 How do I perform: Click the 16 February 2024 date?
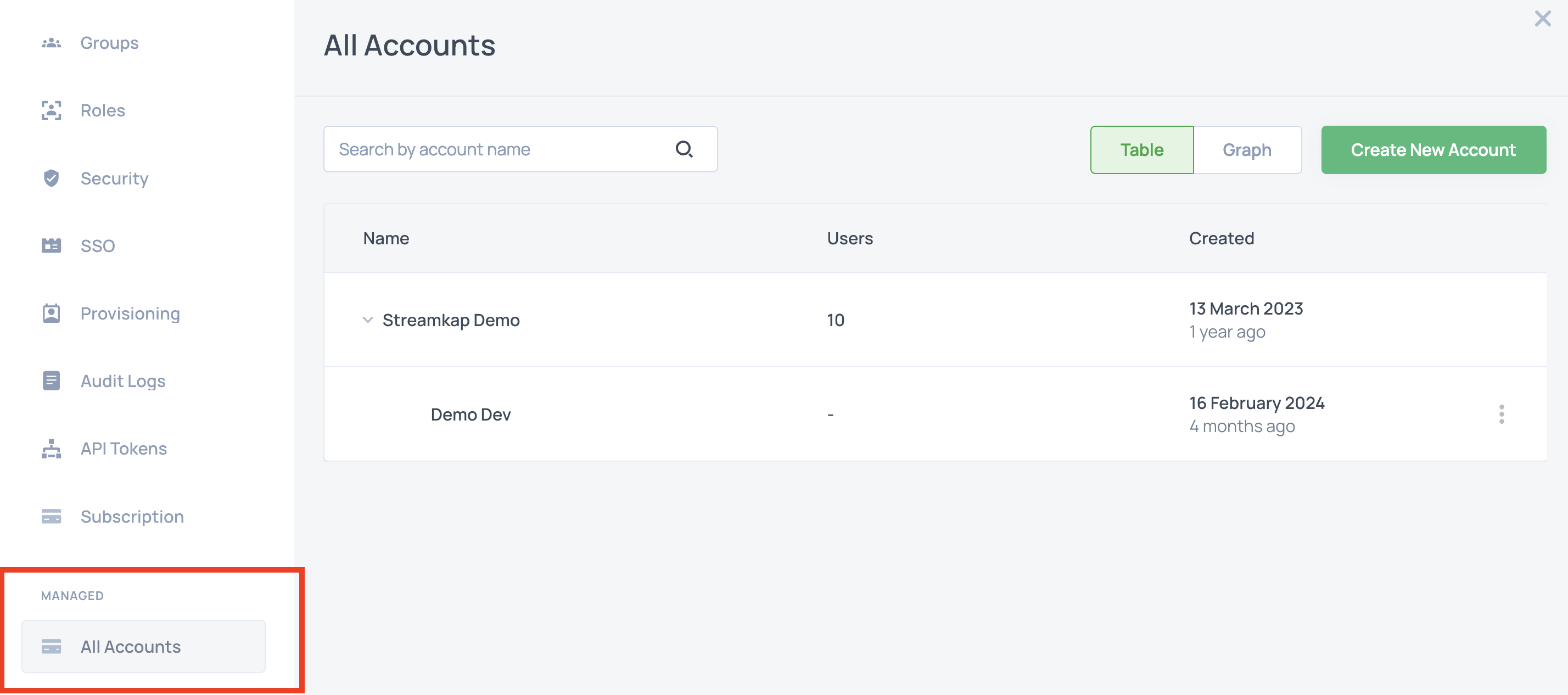[1257, 403]
